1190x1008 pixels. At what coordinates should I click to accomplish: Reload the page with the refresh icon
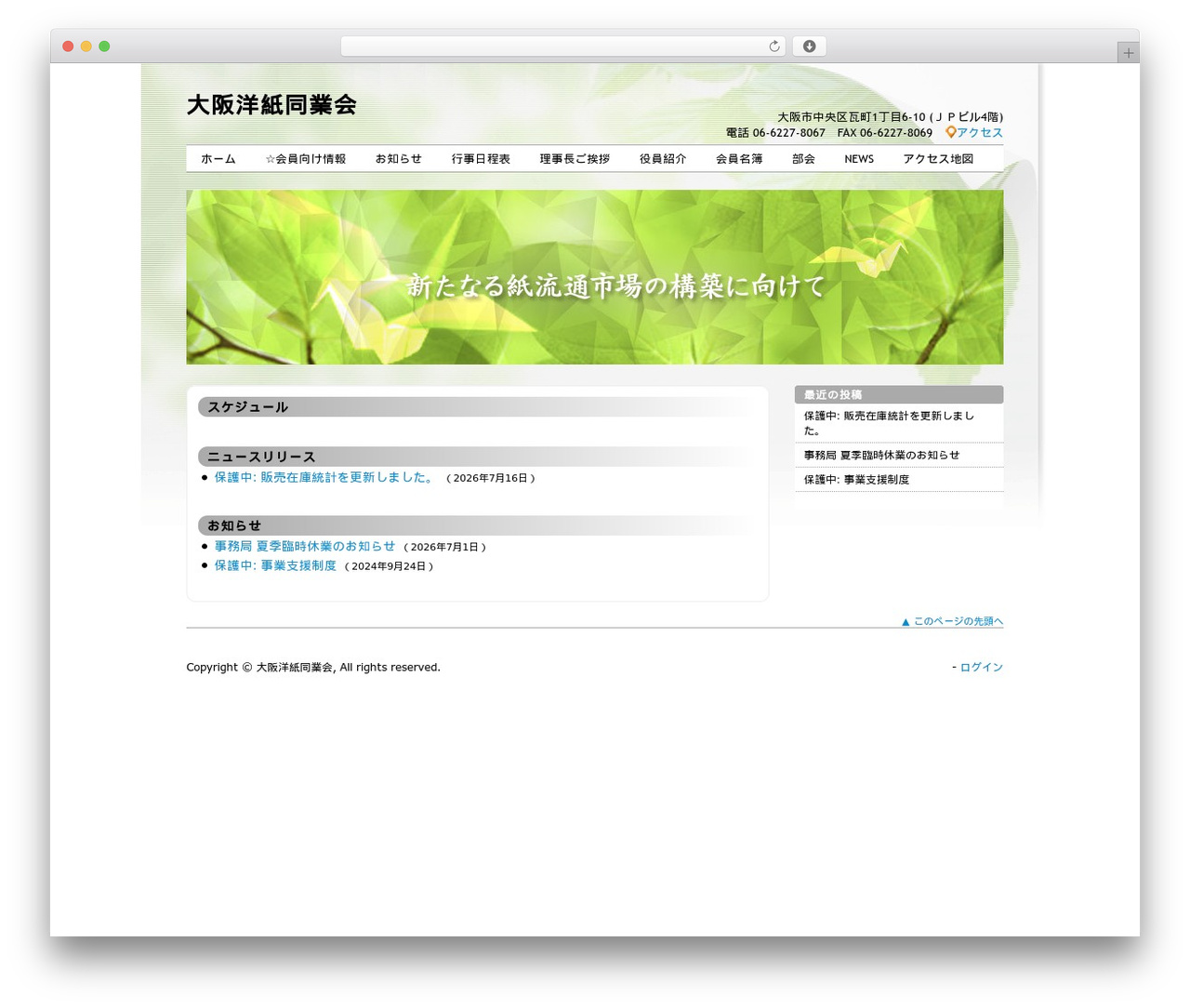tap(773, 46)
